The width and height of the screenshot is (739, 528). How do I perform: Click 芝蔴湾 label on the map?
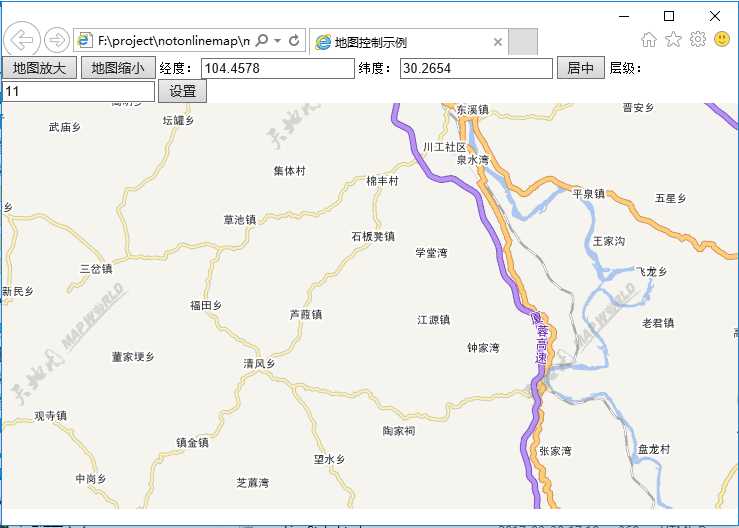click(253, 483)
